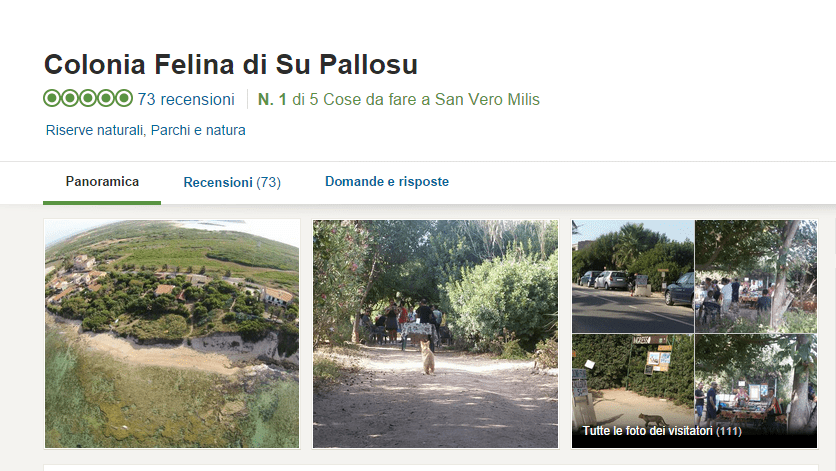Image resolution: width=836 pixels, height=471 pixels.
Task: Click the five-bubble rating icon
Action: [88, 99]
